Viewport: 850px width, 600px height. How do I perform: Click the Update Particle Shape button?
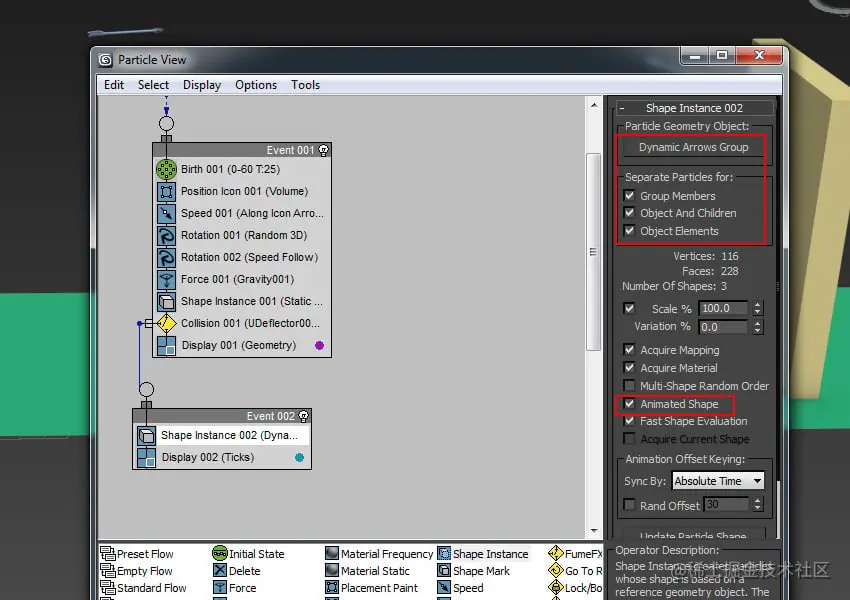point(693,536)
